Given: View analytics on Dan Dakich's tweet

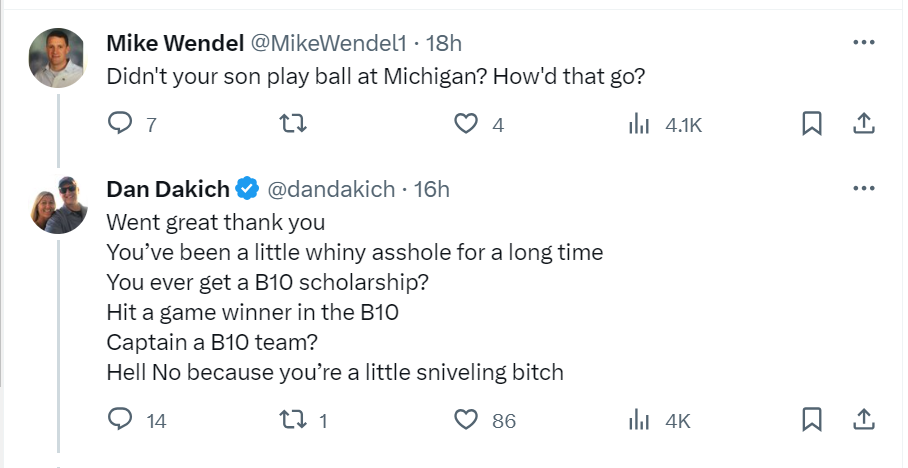Looking at the screenshot, I should [637, 421].
